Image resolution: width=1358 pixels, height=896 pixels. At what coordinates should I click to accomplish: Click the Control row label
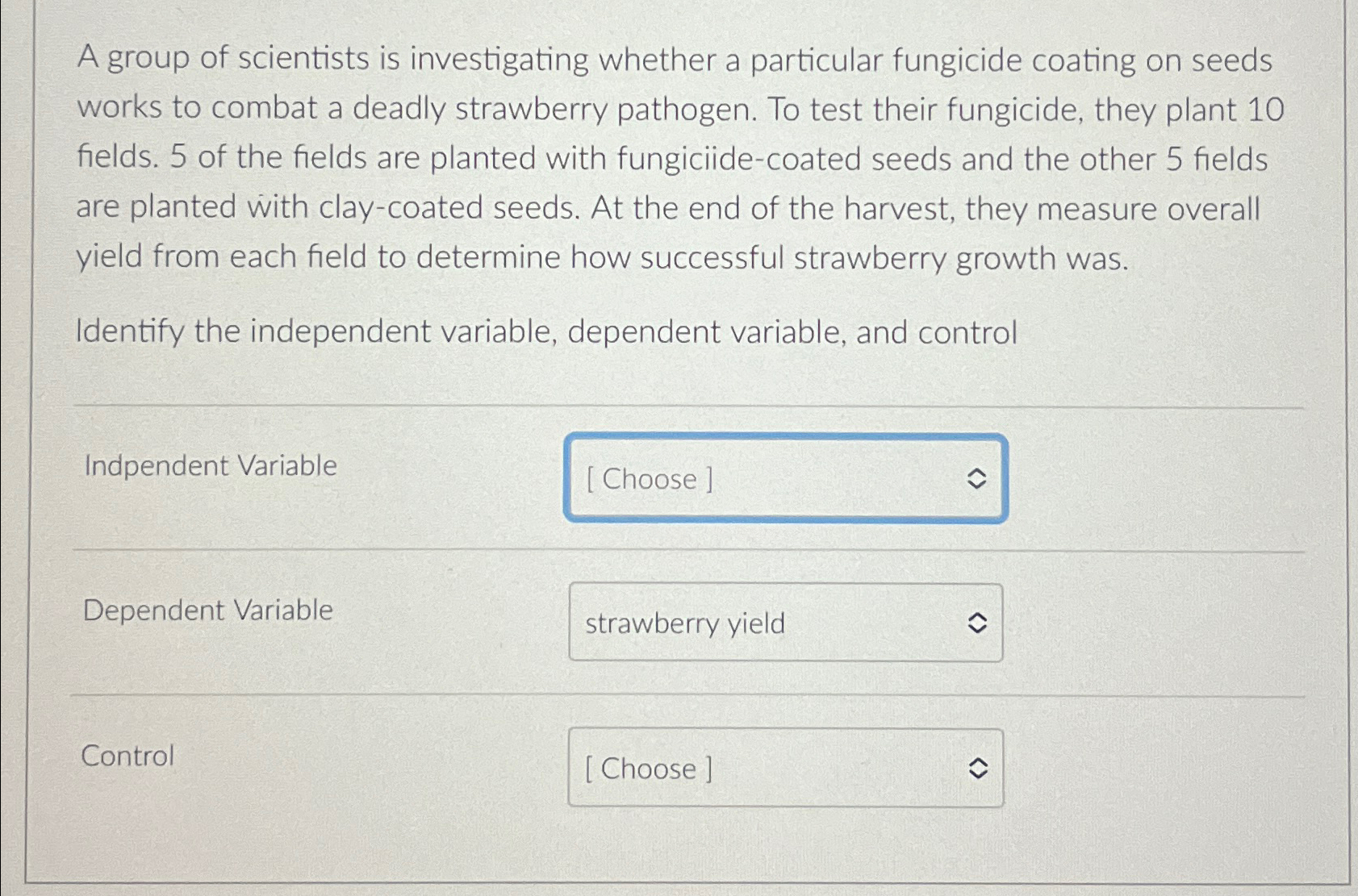[127, 756]
